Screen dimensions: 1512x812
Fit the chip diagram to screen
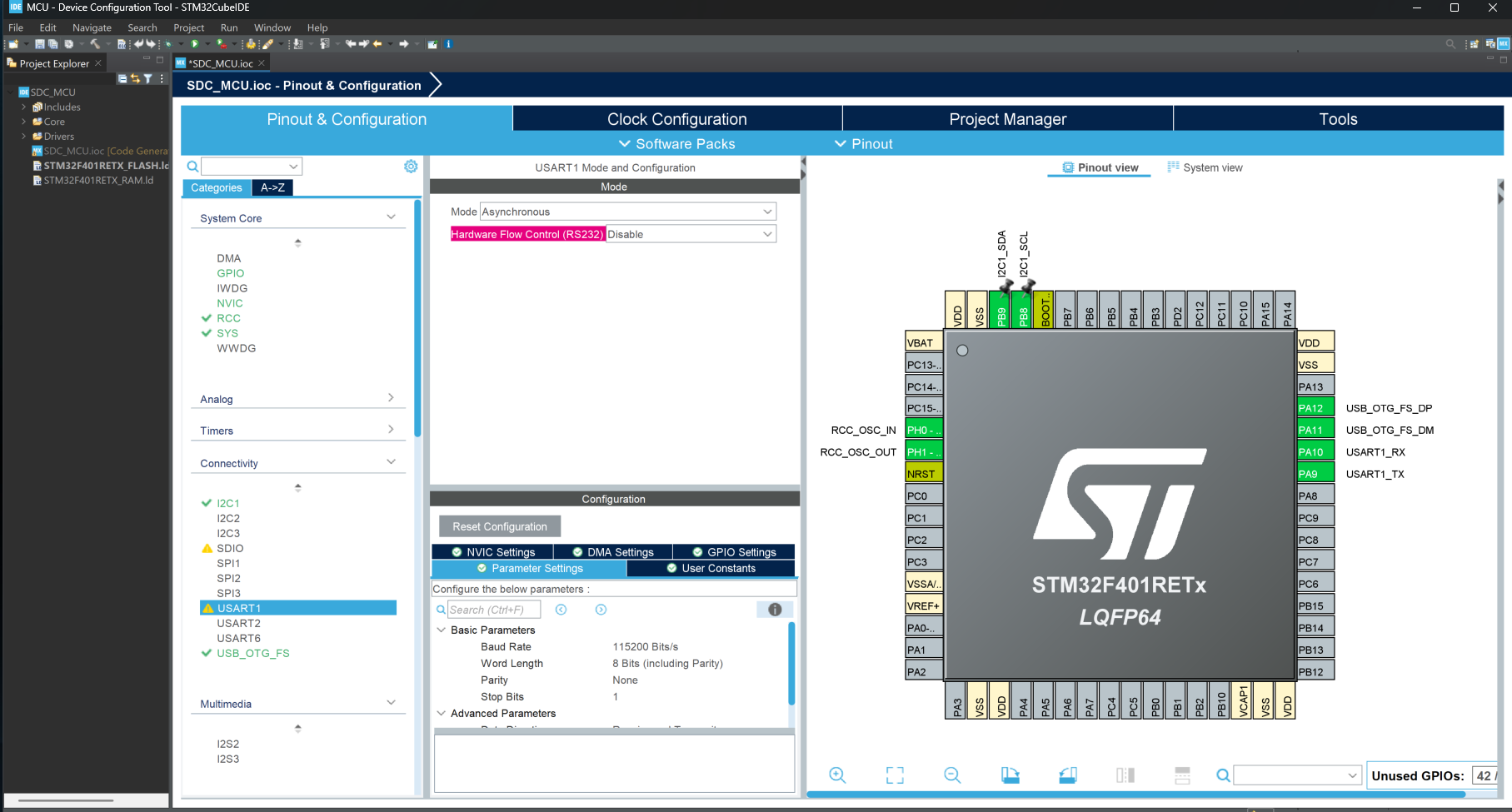[896, 775]
